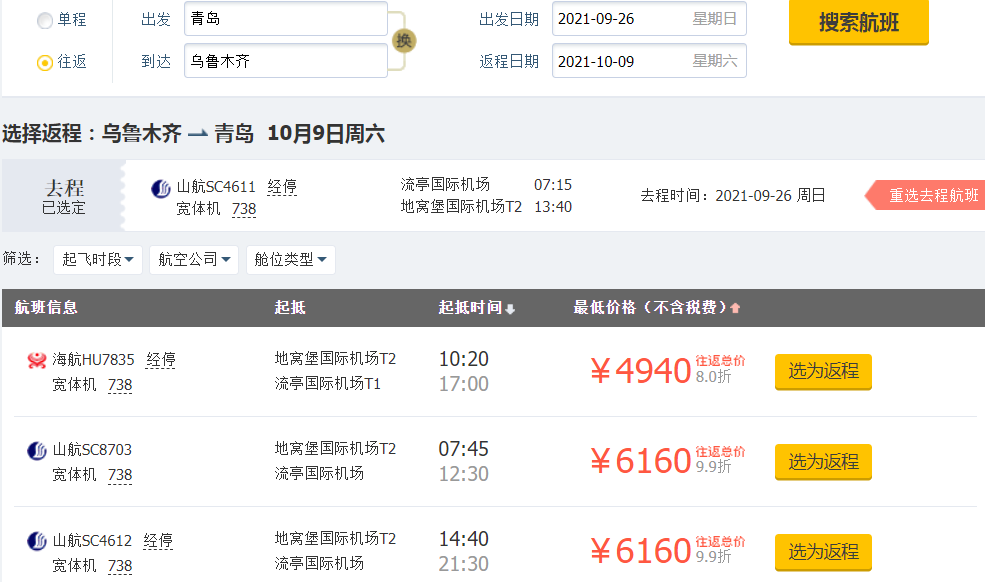Open the 舱位类型 filter dropdown

(291, 260)
